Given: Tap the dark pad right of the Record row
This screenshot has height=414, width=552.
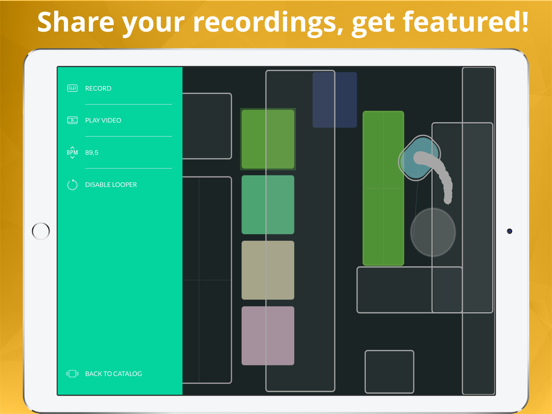Looking at the screenshot, I should click(207, 126).
